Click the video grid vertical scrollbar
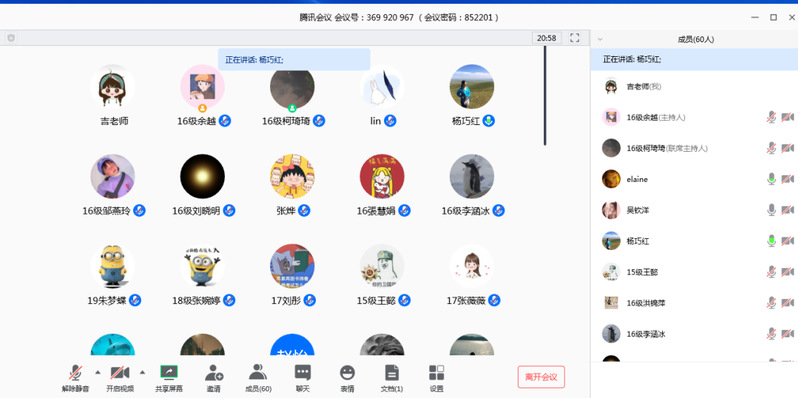798x398 pixels. [545, 96]
